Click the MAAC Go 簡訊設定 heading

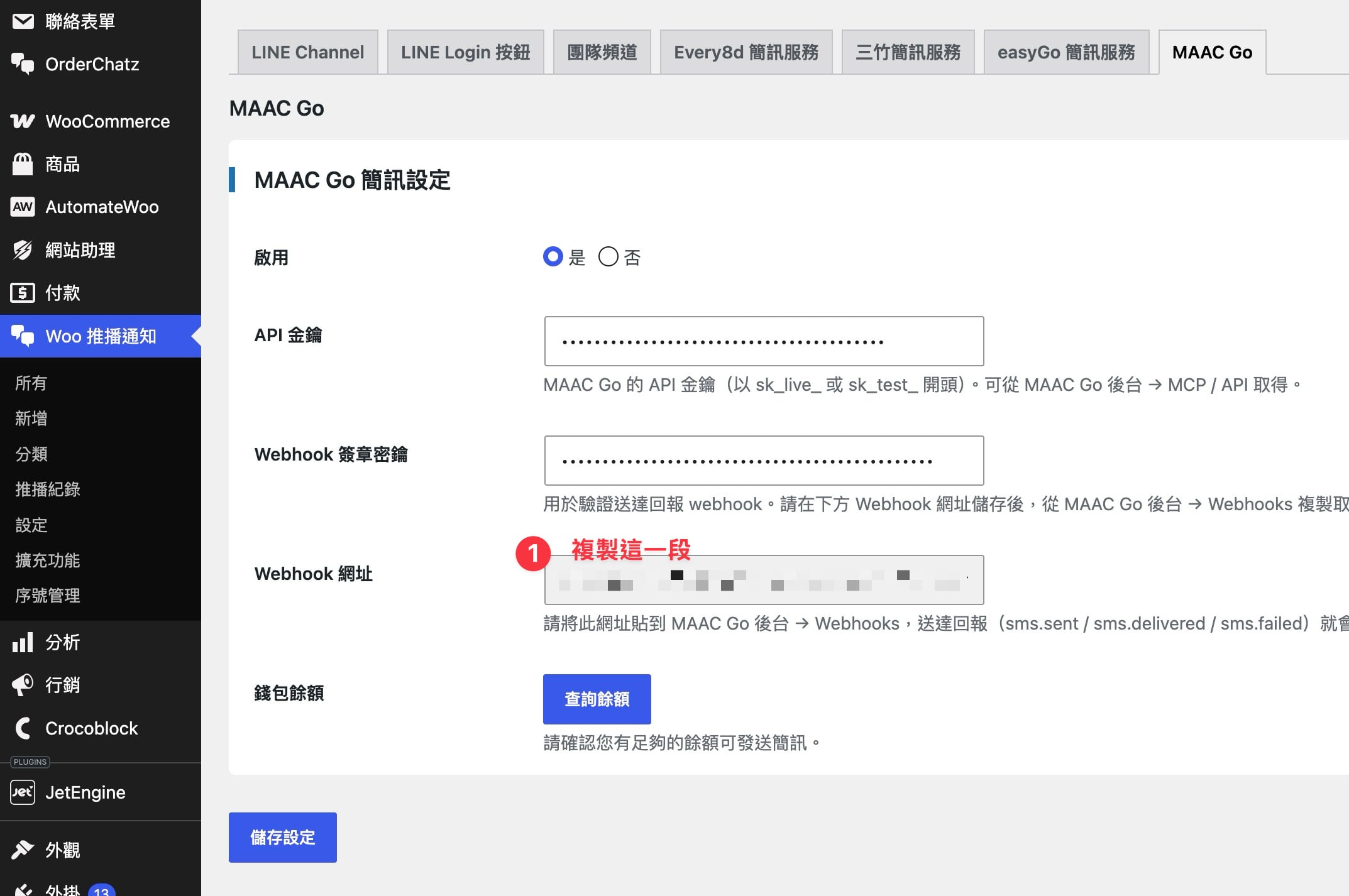coord(353,180)
